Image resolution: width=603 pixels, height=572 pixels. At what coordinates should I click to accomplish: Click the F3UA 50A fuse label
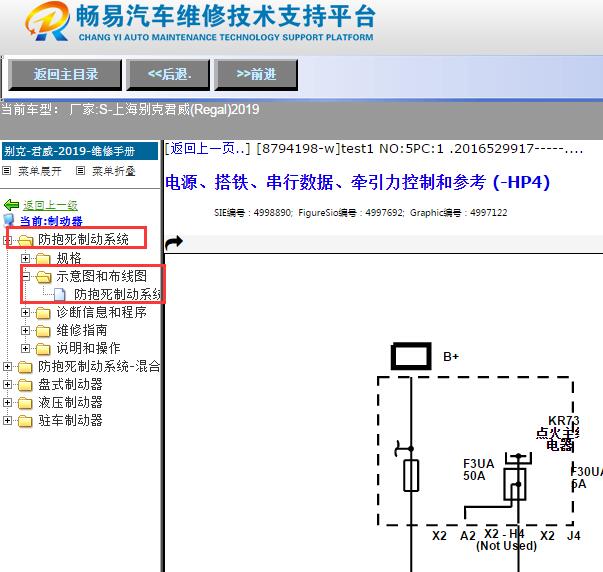click(x=479, y=470)
